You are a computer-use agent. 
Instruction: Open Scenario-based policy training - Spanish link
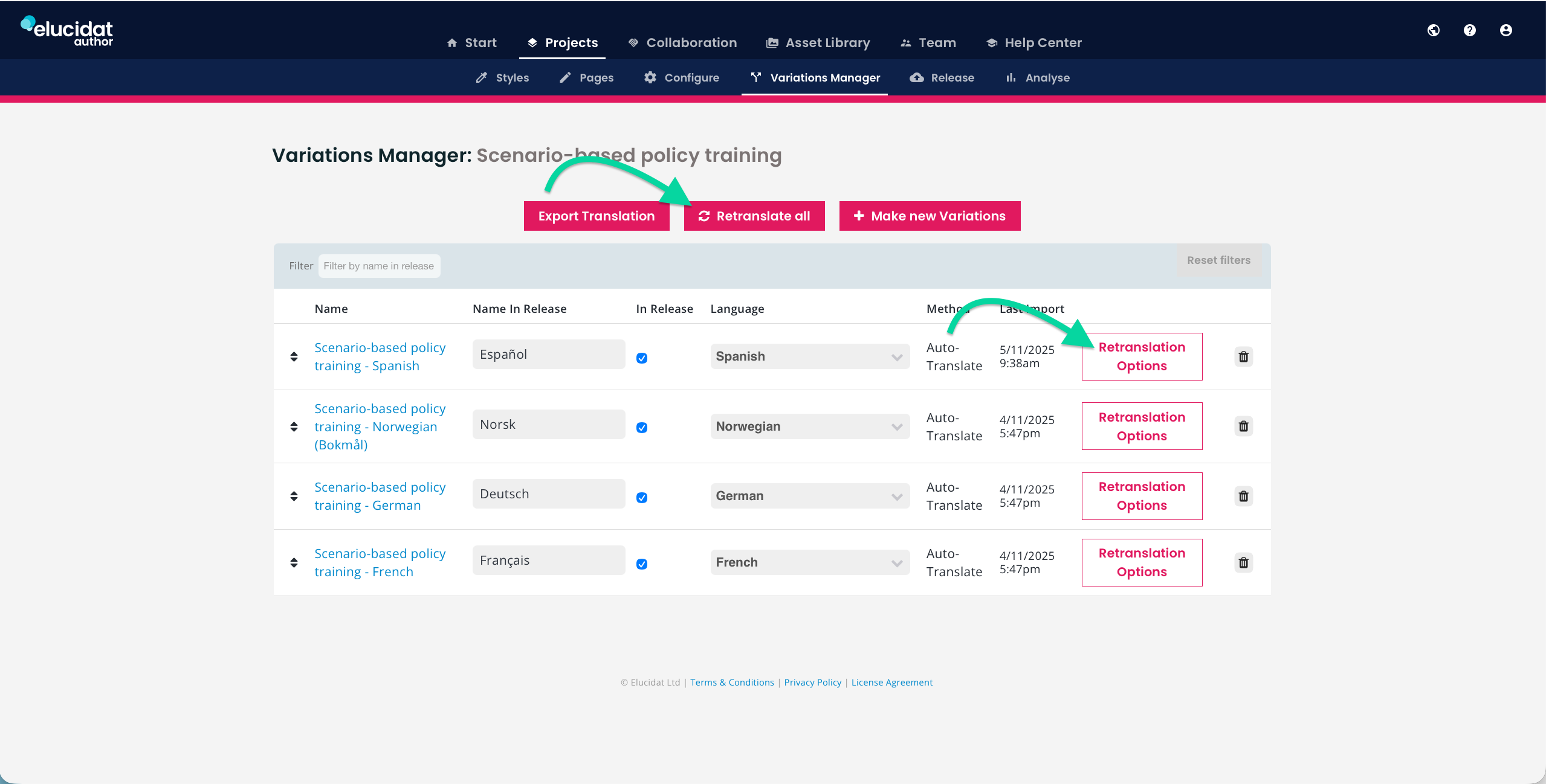(x=380, y=357)
